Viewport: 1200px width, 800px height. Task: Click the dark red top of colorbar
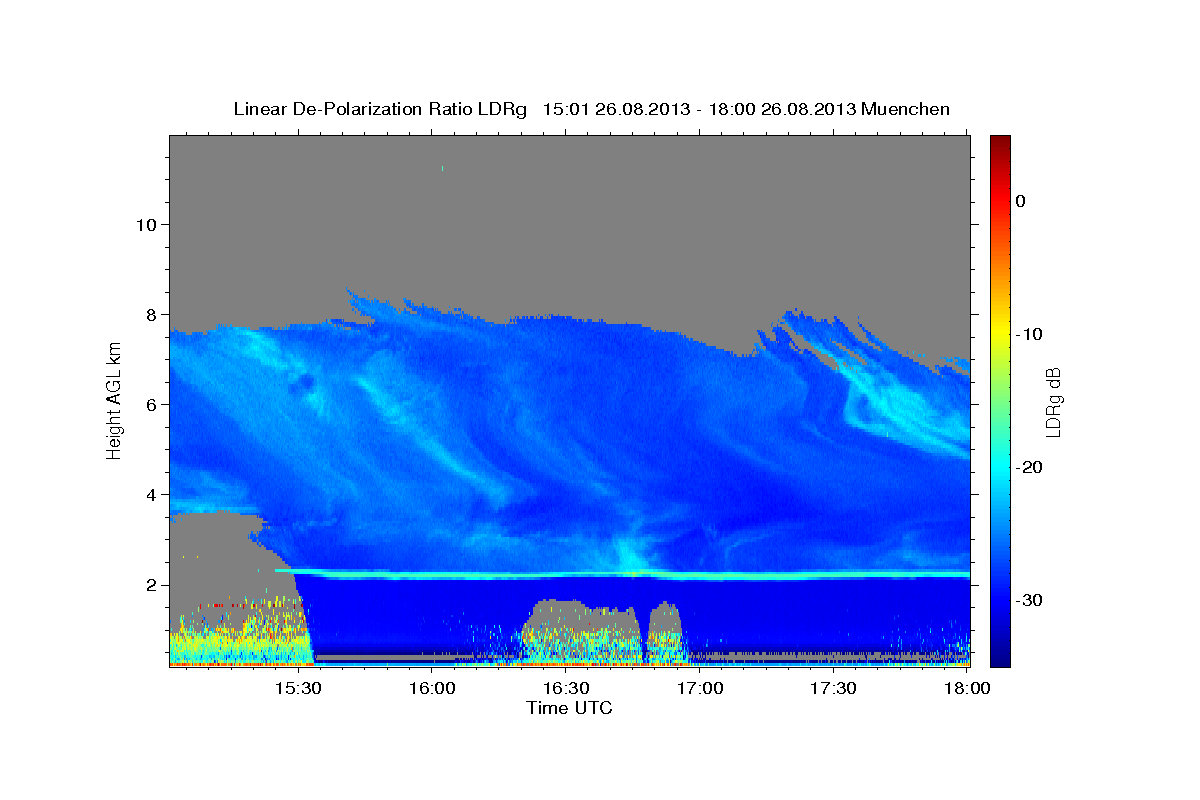(1000, 142)
